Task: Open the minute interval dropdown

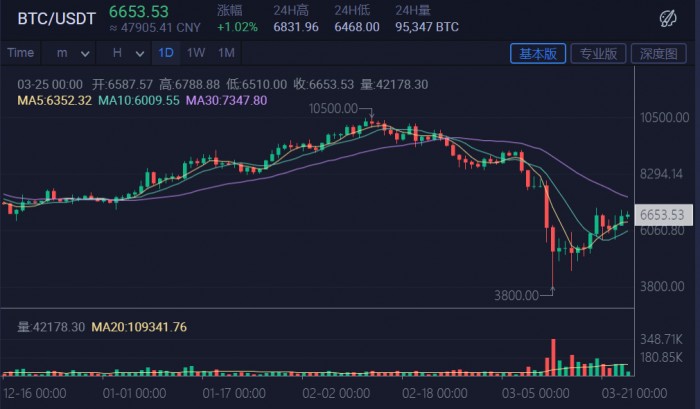Action: coord(70,53)
